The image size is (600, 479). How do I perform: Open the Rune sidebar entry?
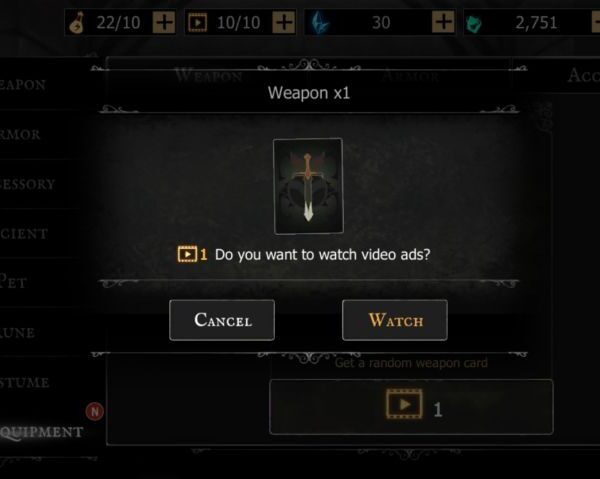(x=17, y=332)
